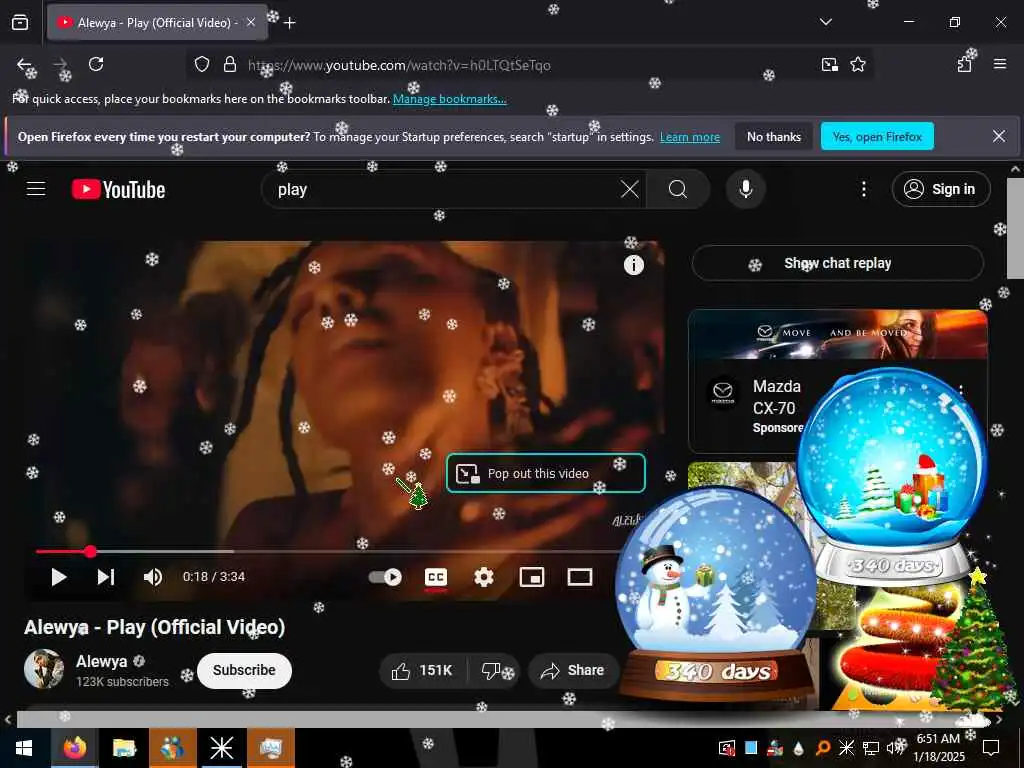Close the Alewya - Play tab

point(251,23)
